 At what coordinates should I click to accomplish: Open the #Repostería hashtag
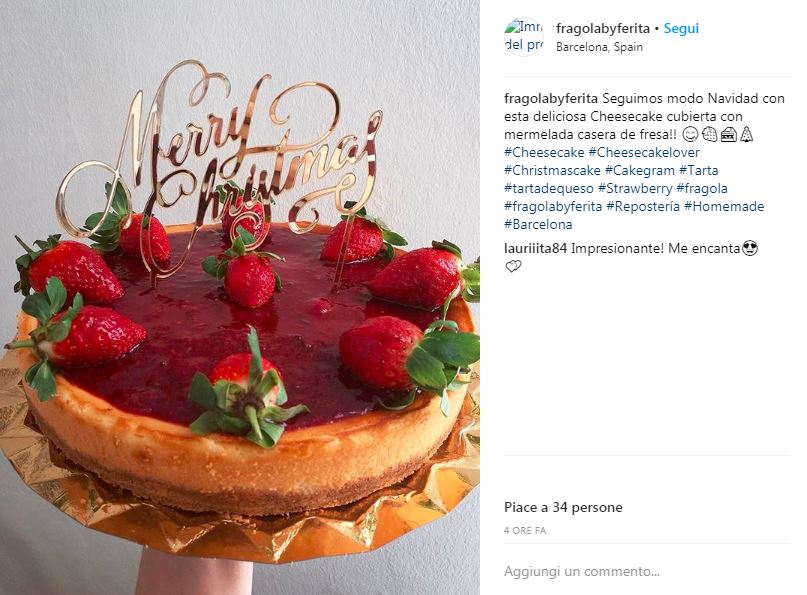(643, 206)
